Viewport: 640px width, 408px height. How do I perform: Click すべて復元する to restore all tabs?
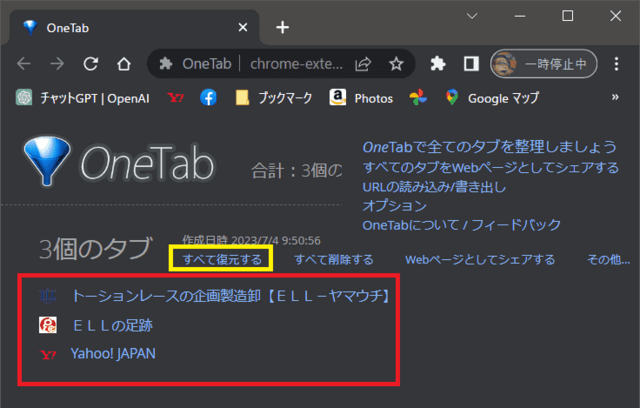click(222, 260)
